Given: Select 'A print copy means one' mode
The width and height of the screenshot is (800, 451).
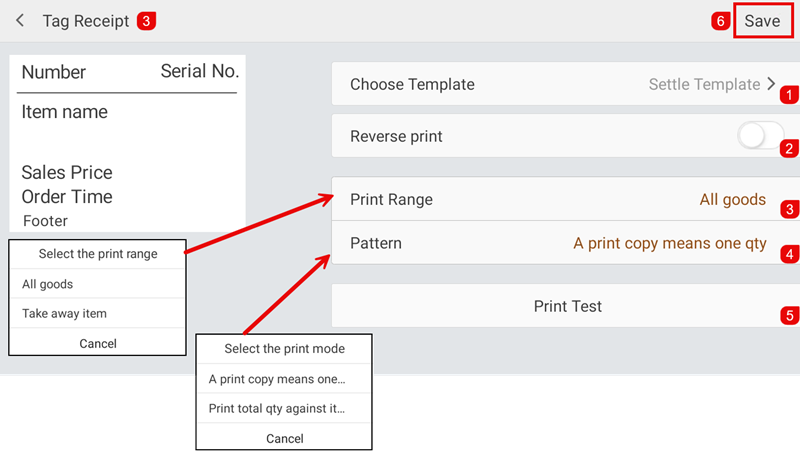Looking at the screenshot, I should coord(284,379).
